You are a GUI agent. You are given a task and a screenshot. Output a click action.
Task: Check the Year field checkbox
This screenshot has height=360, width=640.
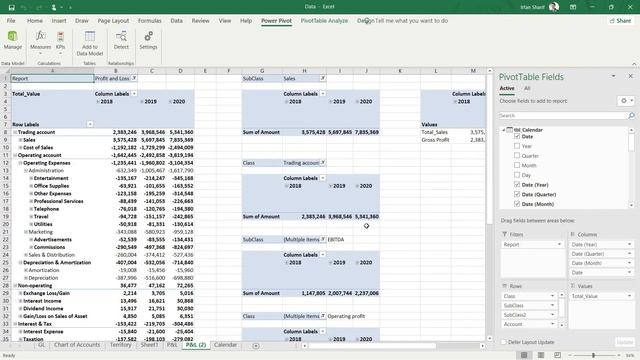pos(517,146)
